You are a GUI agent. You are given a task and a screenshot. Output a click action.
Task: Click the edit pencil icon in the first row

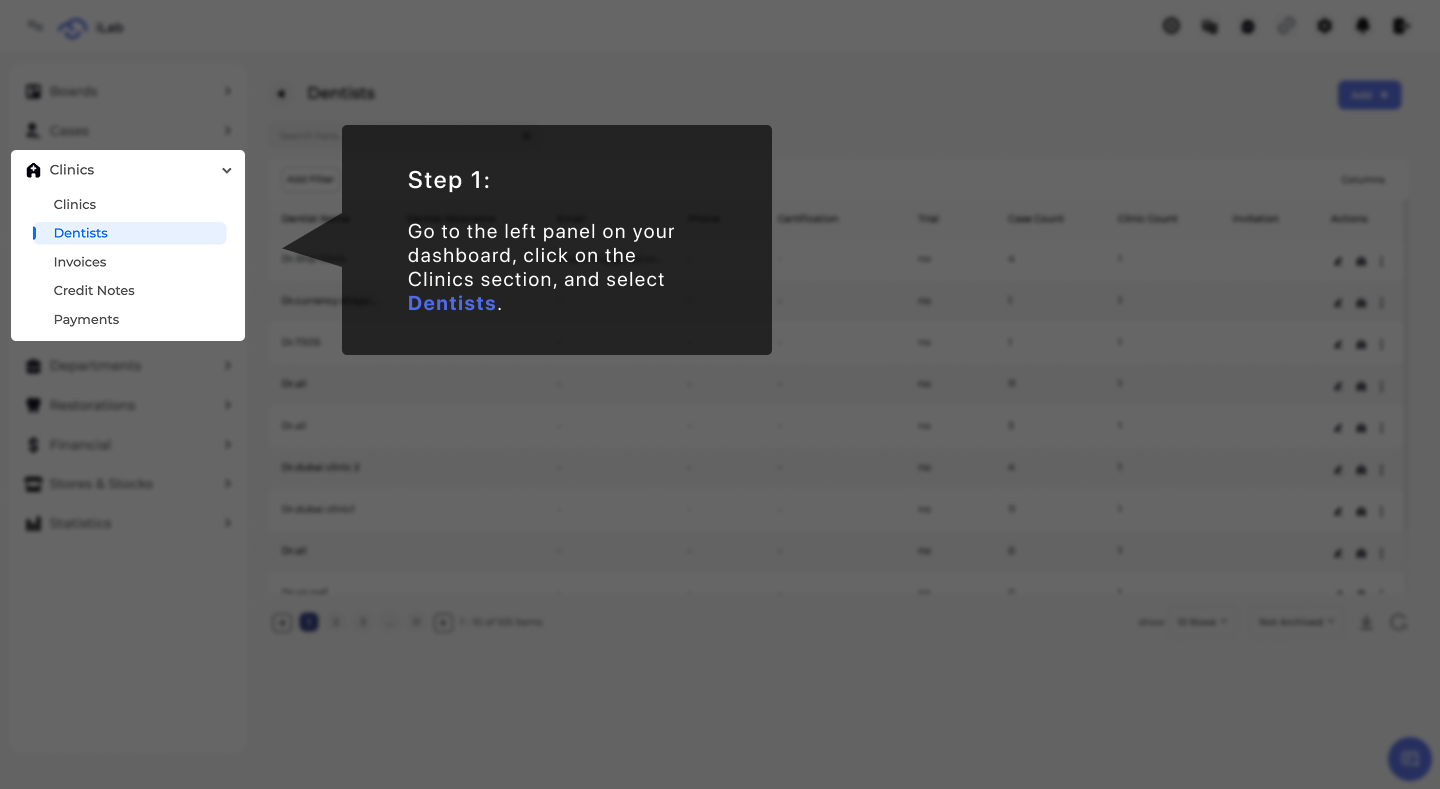point(1338,261)
